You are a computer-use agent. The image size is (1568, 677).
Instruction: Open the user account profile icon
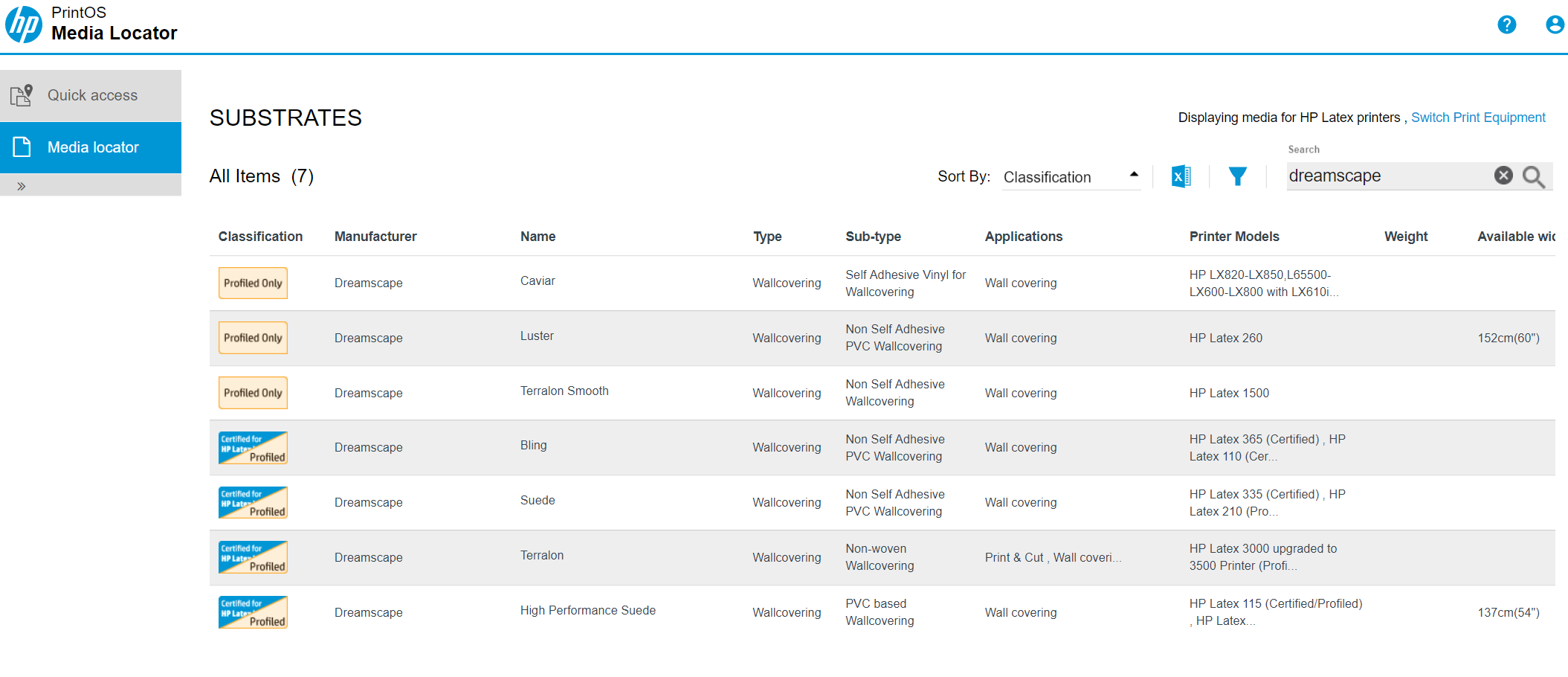pyautogui.click(x=1555, y=25)
